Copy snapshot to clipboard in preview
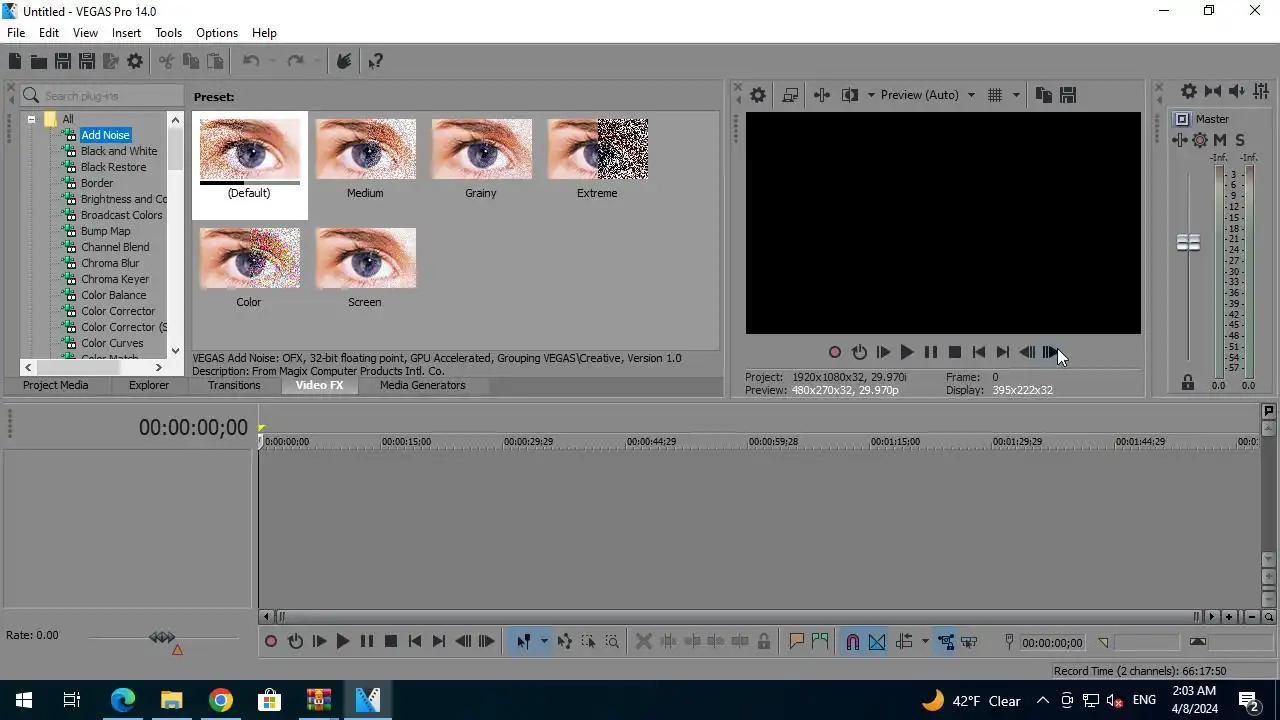This screenshot has width=1280, height=720. 1043,95
